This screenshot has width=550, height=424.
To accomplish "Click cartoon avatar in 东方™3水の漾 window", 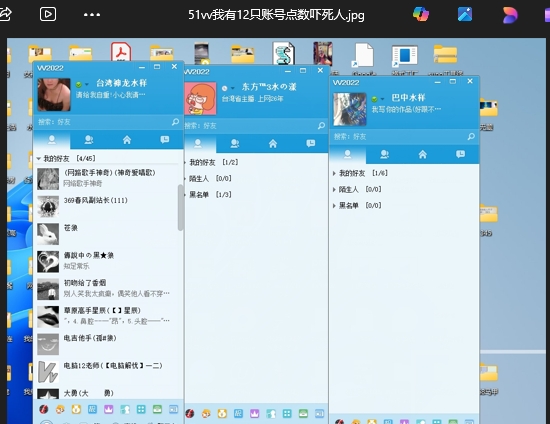I will coord(200,99).
